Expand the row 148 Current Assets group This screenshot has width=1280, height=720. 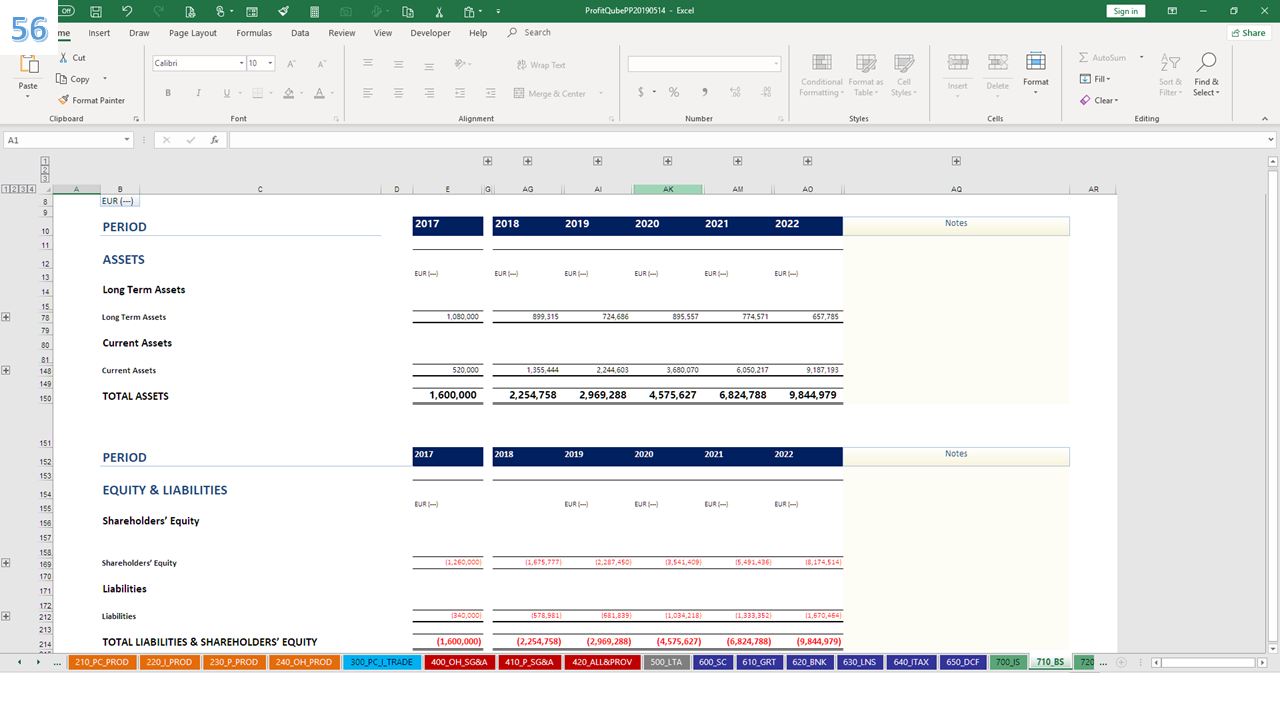coord(6,370)
